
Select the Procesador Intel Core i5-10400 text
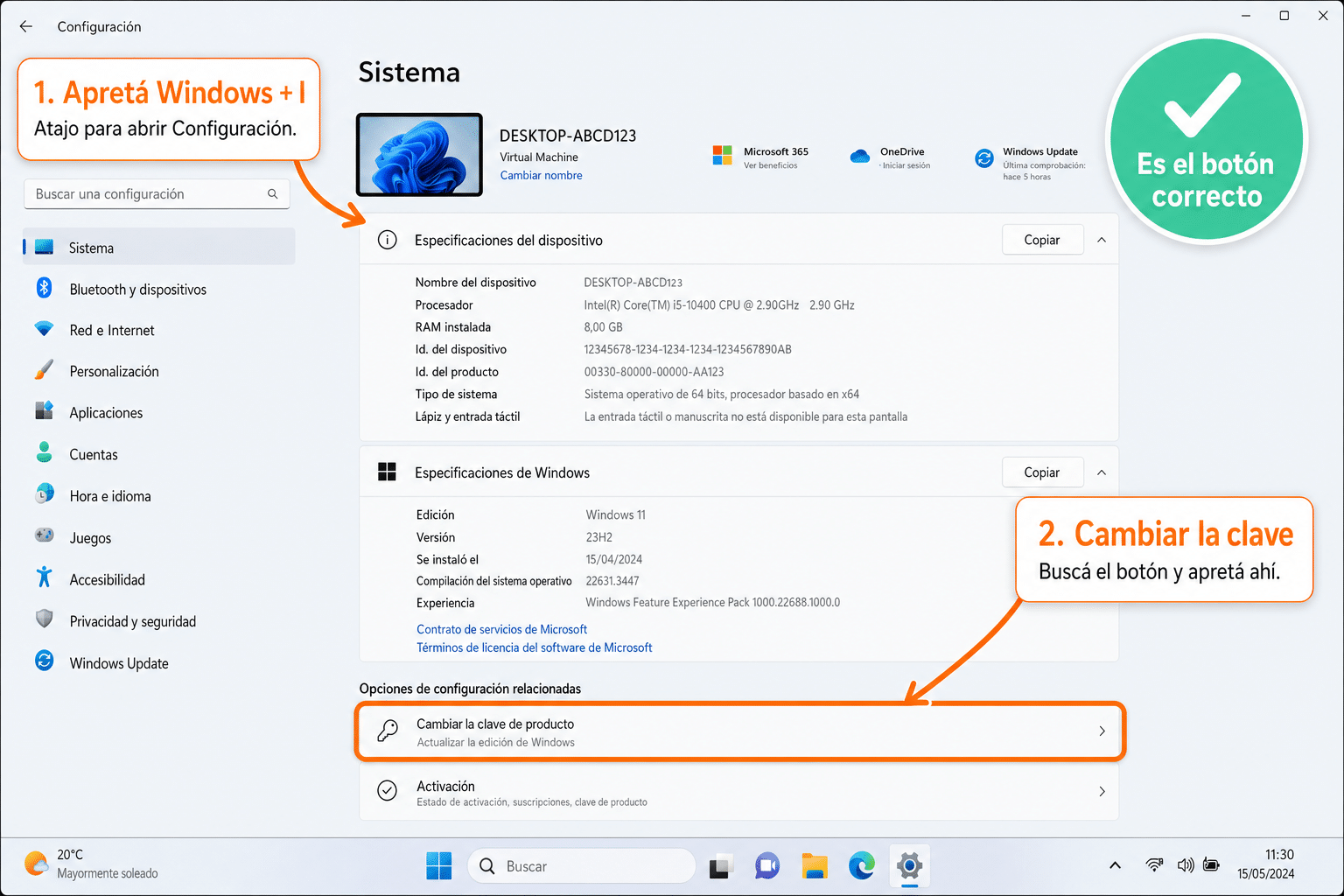pos(719,304)
